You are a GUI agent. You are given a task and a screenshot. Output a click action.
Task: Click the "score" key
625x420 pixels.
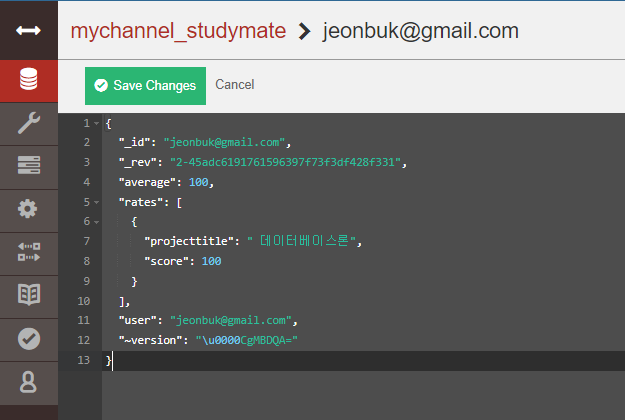pos(166,261)
